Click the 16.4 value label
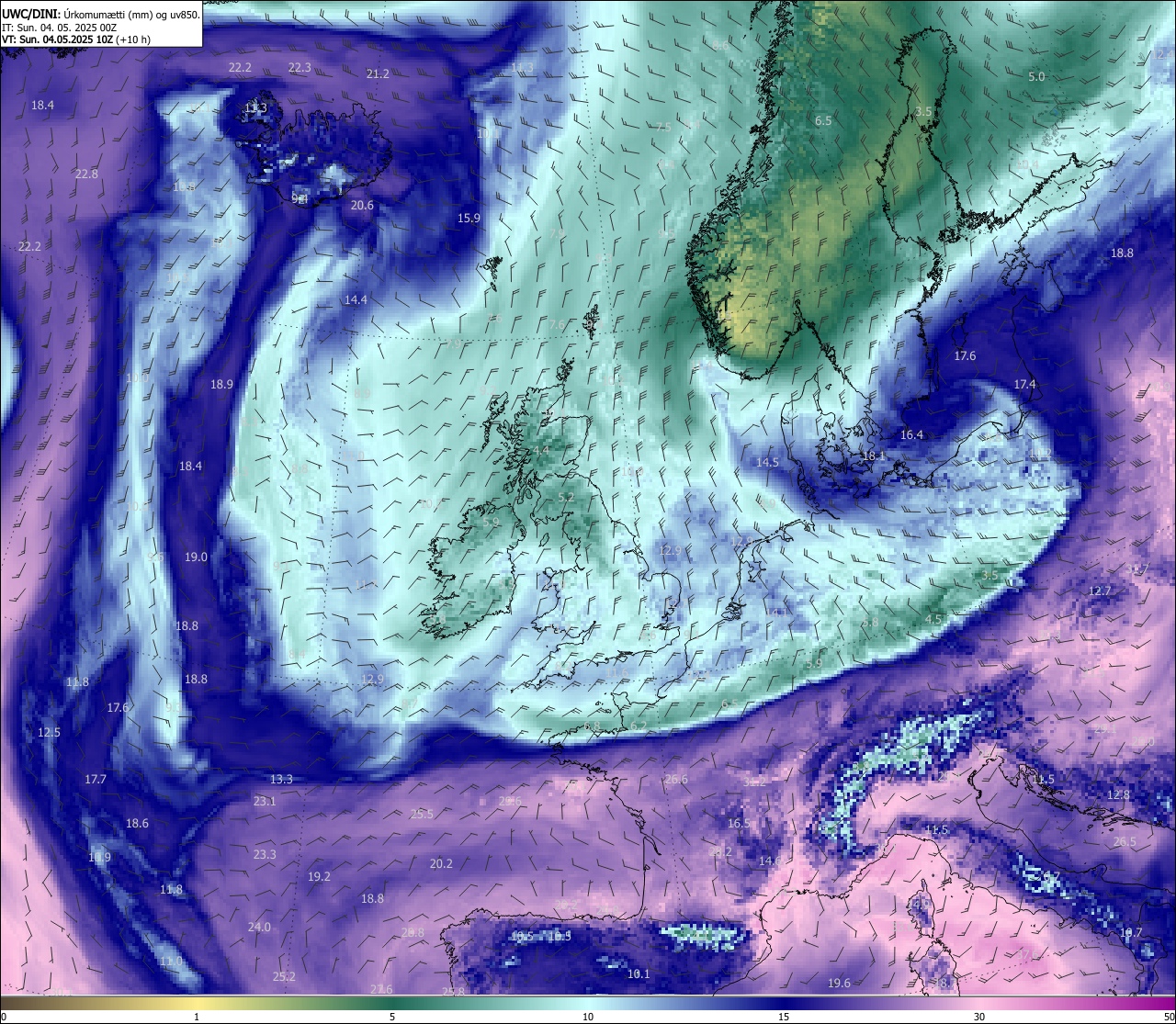1176x1024 pixels. point(911,434)
